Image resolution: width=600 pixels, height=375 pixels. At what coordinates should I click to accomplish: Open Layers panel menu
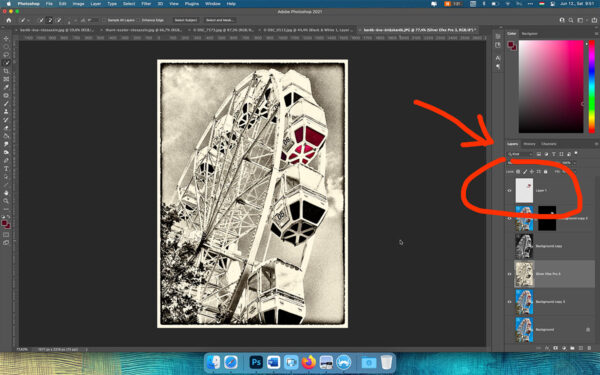596,144
